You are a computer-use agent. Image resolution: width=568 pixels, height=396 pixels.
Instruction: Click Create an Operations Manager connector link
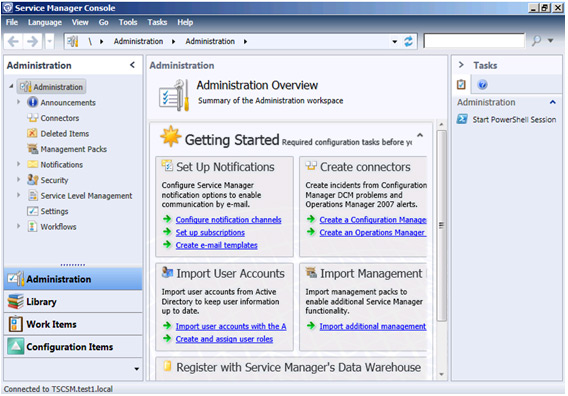(x=373, y=233)
